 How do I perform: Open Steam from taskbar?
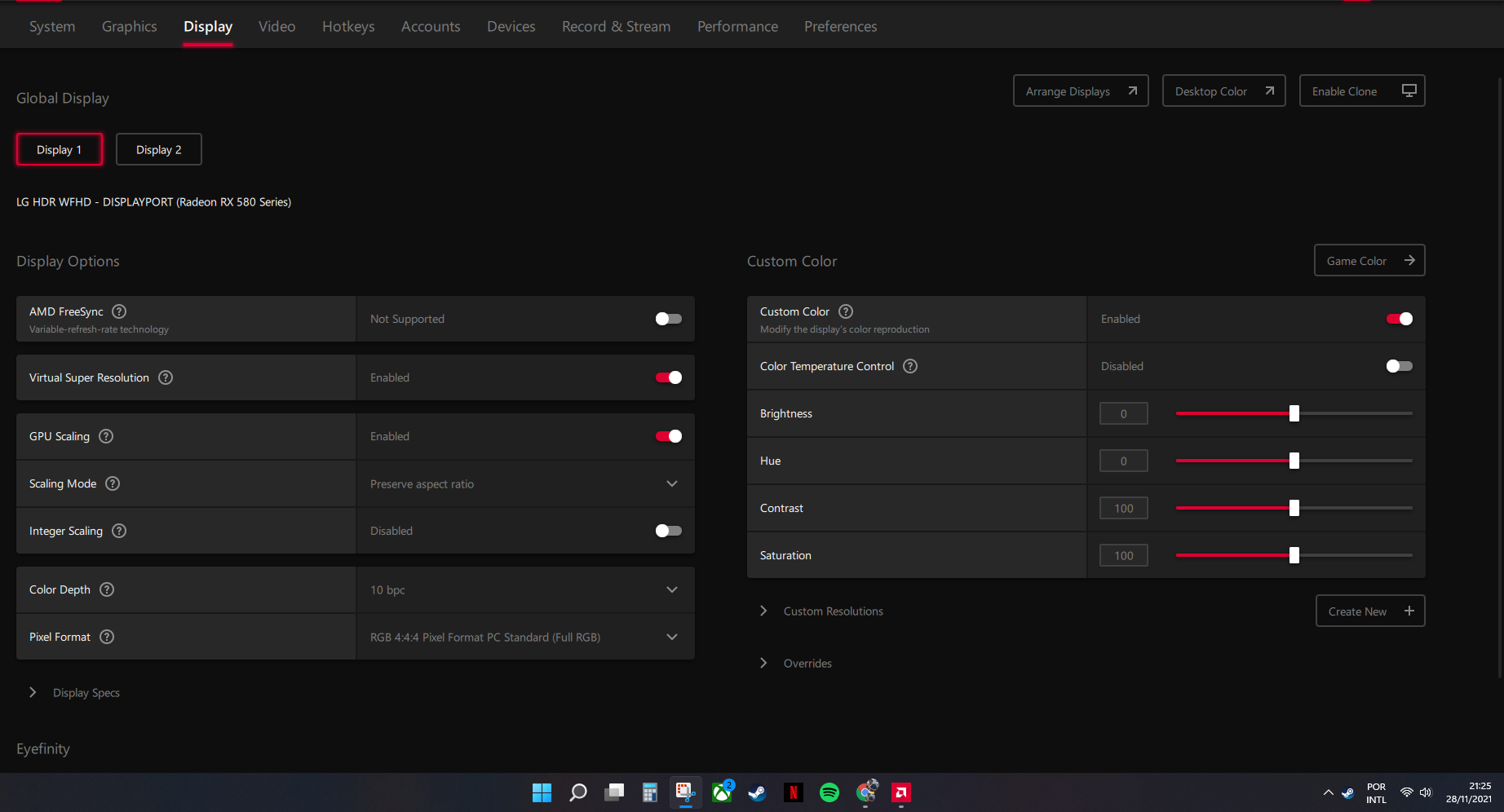click(758, 792)
